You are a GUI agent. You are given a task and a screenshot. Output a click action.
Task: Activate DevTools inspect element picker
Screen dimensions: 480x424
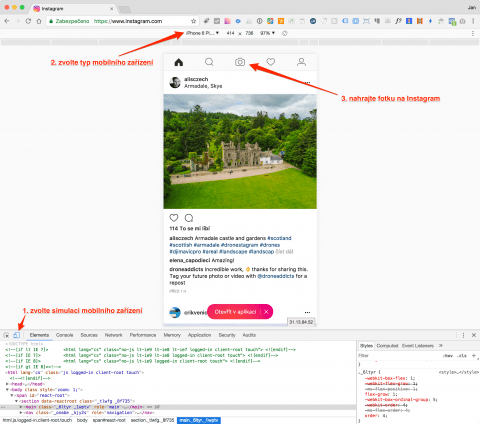[6, 335]
